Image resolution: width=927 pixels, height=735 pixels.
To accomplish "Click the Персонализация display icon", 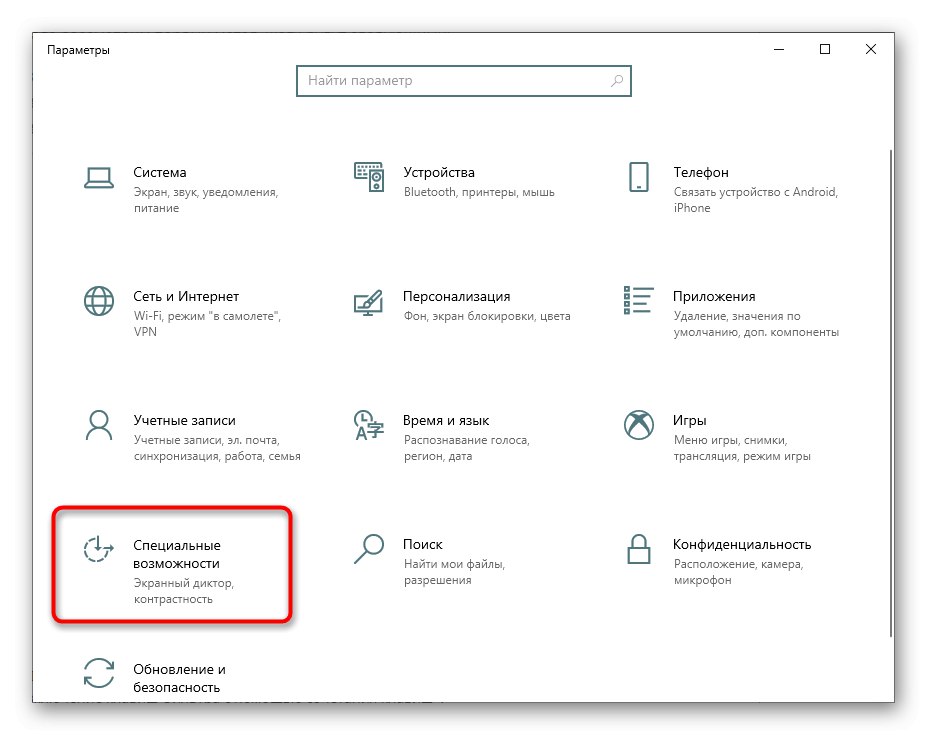I will point(368,301).
